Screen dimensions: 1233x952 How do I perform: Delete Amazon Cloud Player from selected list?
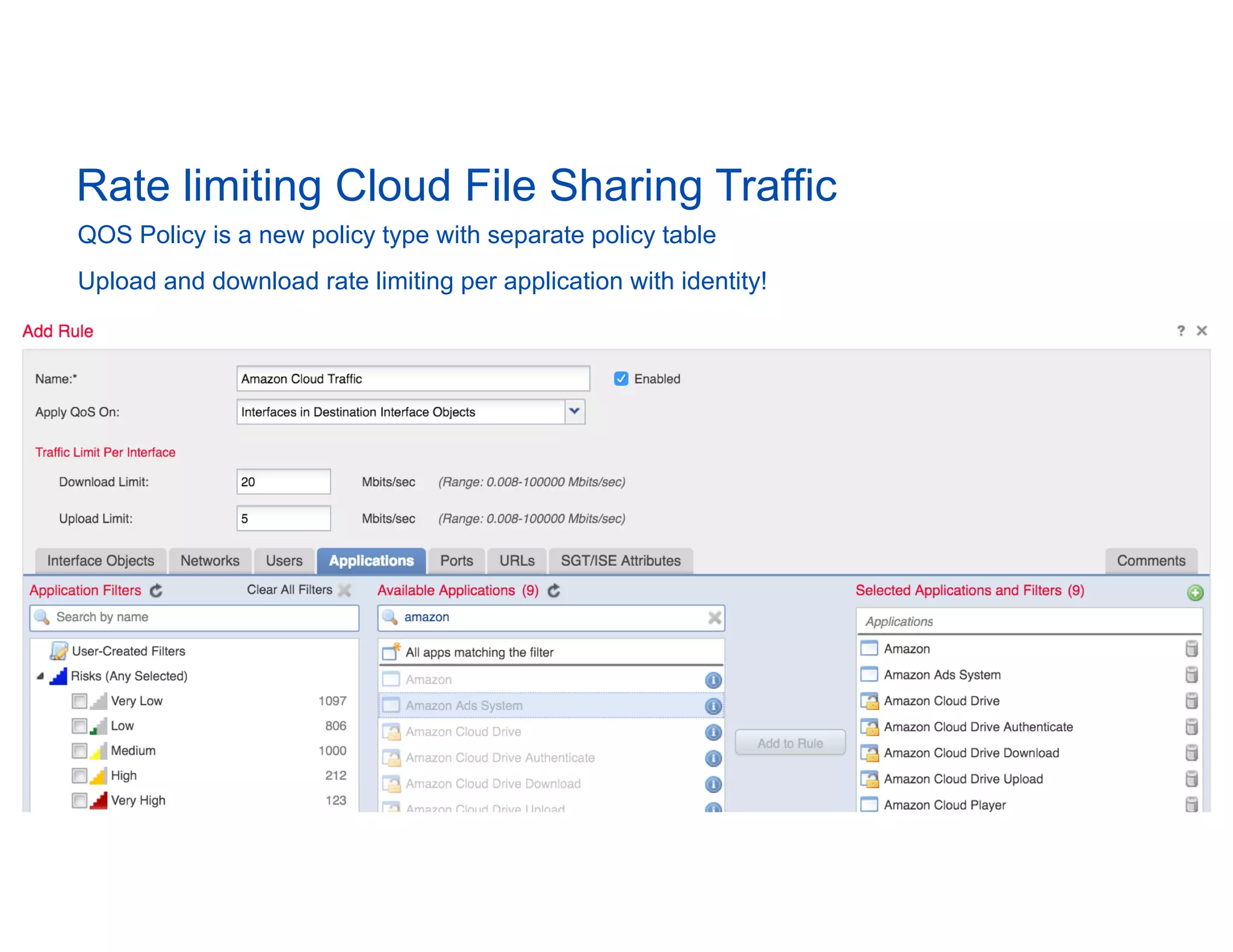pos(1191,805)
